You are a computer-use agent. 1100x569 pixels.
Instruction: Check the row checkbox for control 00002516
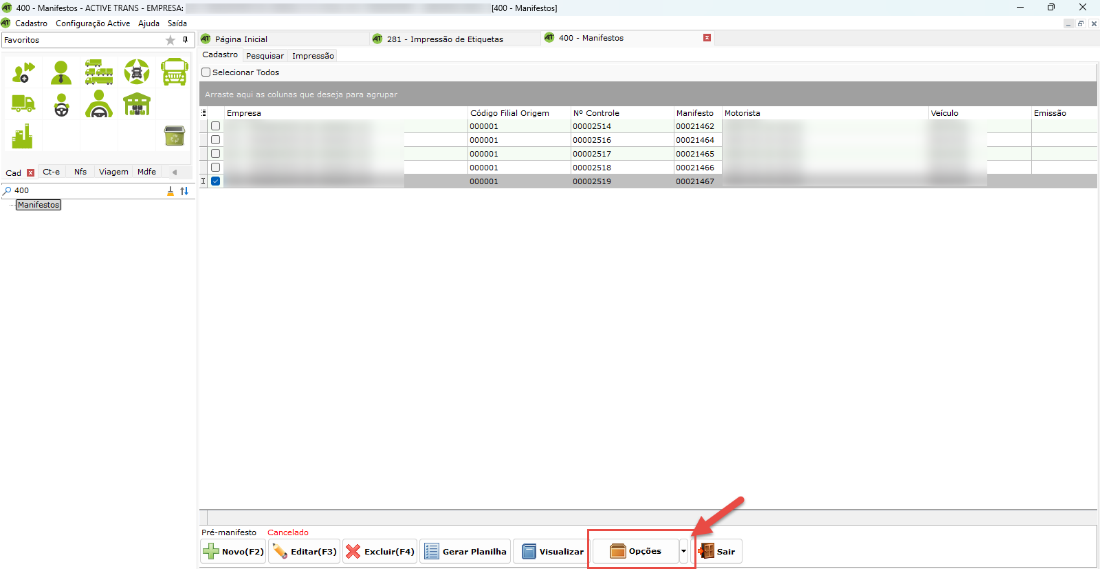click(x=215, y=140)
